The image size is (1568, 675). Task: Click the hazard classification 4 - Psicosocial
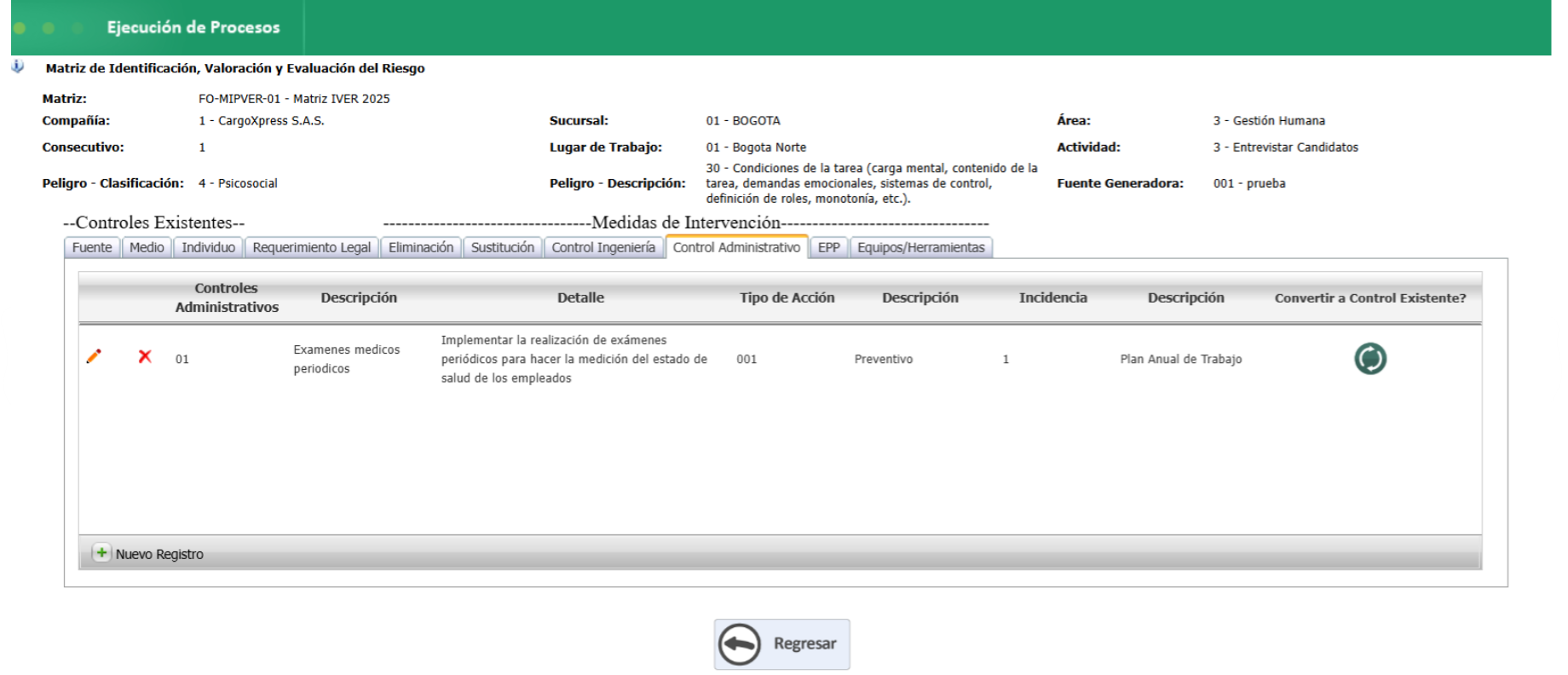pos(238,183)
